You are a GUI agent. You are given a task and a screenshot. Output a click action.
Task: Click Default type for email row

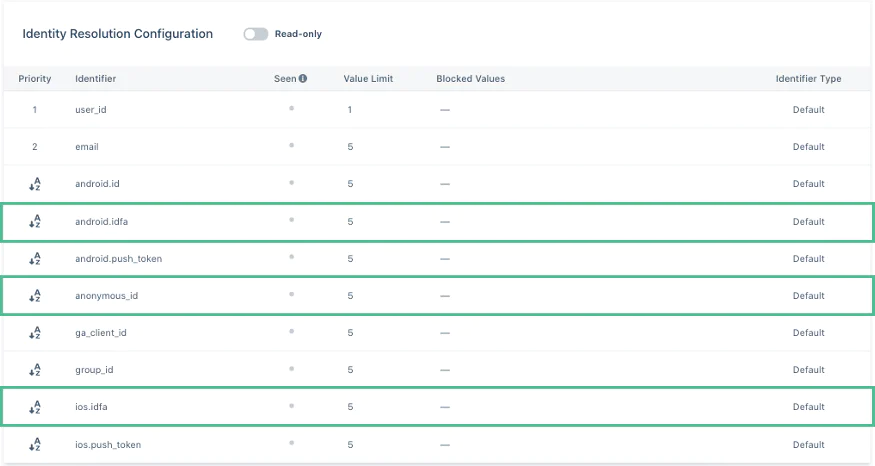(809, 147)
